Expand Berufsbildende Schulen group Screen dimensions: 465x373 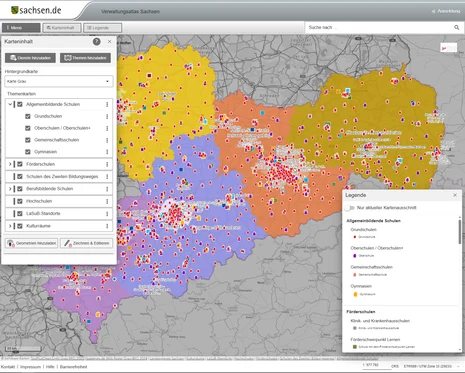click(x=10, y=189)
